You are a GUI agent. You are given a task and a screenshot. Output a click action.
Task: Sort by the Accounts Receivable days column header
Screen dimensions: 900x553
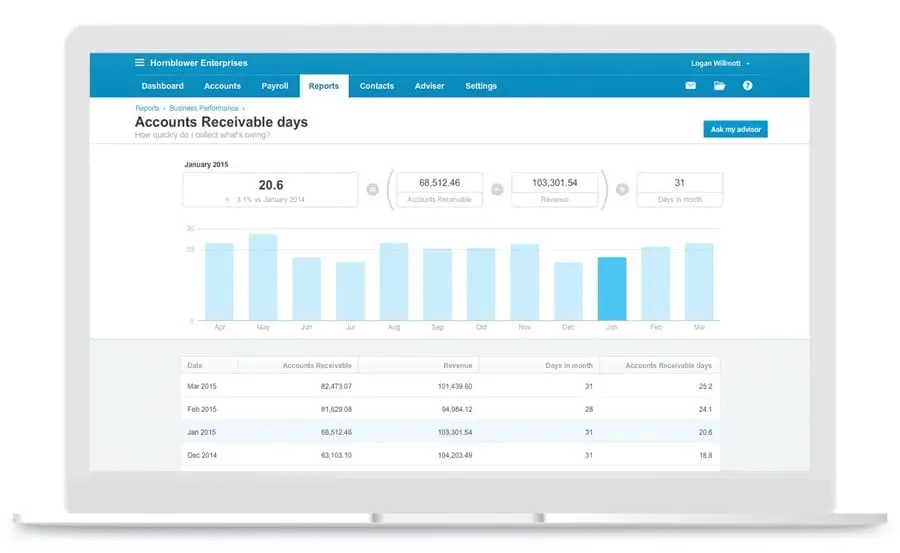[x=668, y=366]
